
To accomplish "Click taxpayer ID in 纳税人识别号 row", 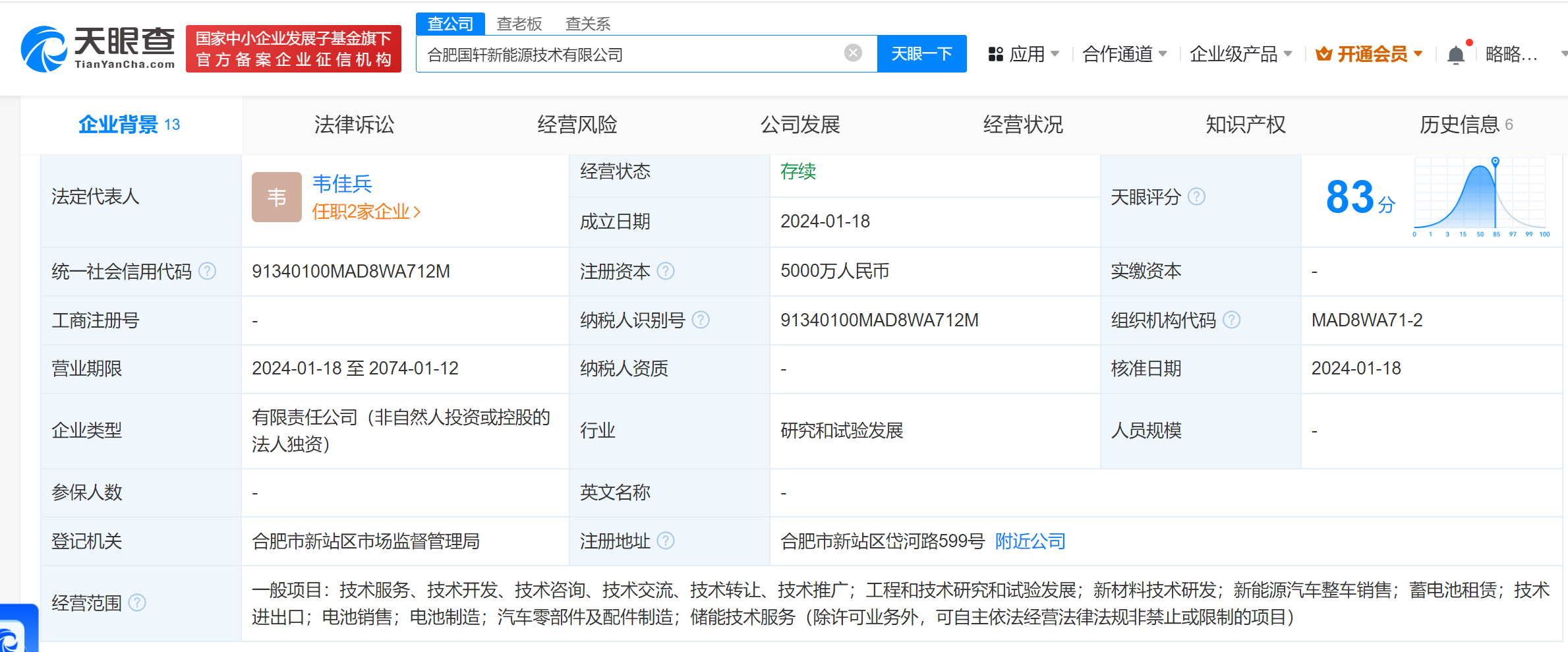I will [879, 320].
